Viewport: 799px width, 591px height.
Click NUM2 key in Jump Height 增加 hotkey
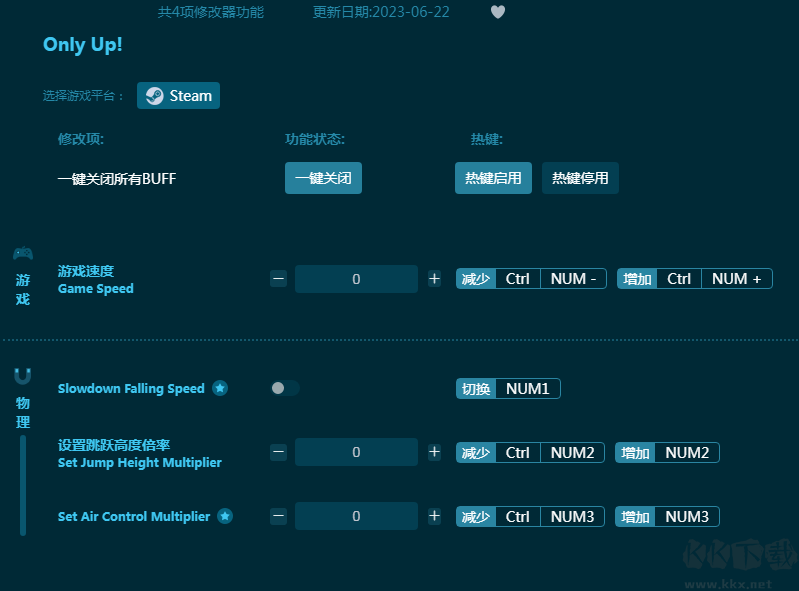(x=687, y=452)
